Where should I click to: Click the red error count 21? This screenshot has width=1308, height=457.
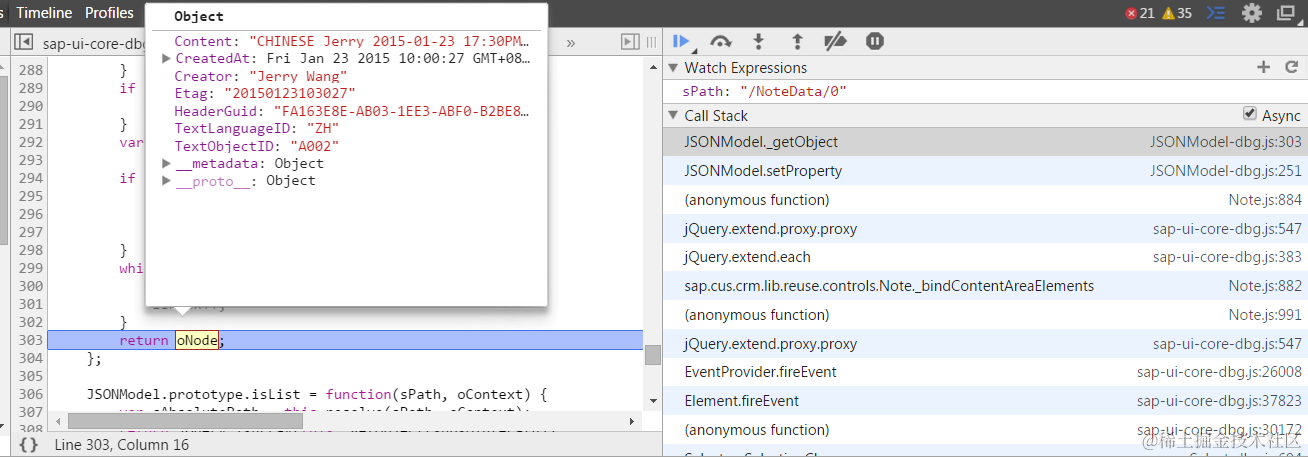click(x=1140, y=13)
